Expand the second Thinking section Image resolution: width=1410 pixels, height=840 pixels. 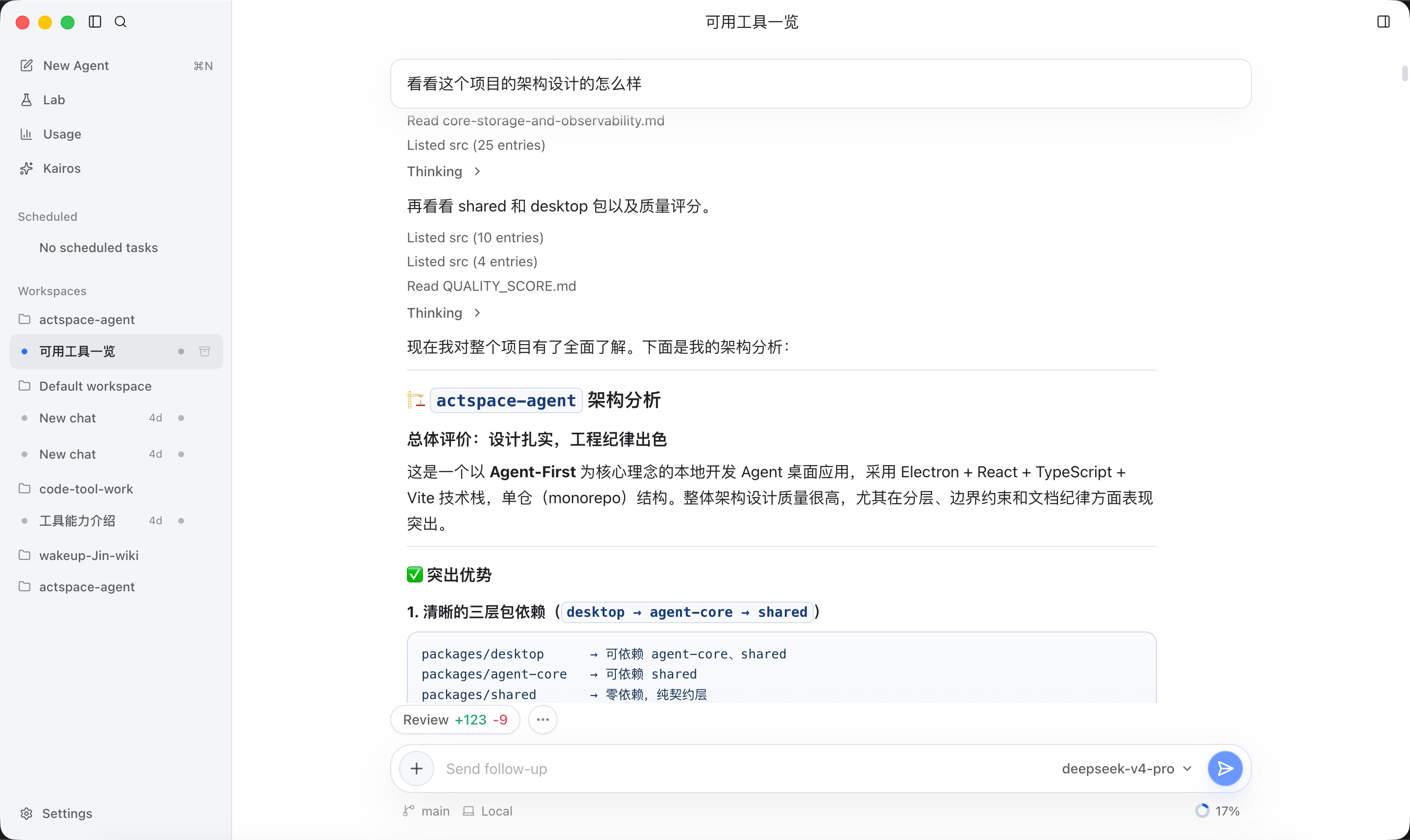tap(444, 313)
